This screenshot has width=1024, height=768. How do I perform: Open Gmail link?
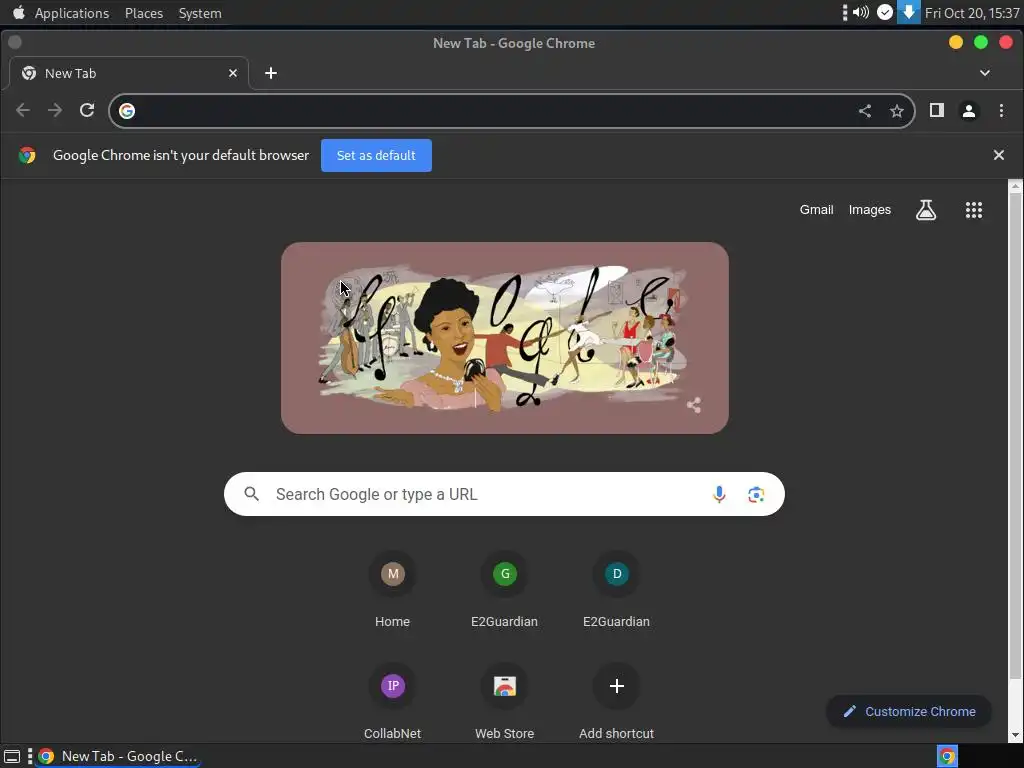point(816,210)
